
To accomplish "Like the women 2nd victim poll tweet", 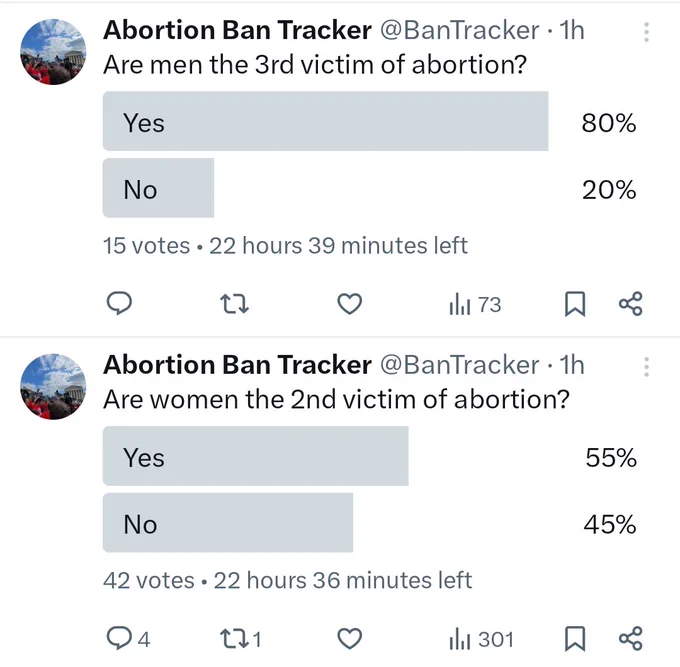I will 350,638.
